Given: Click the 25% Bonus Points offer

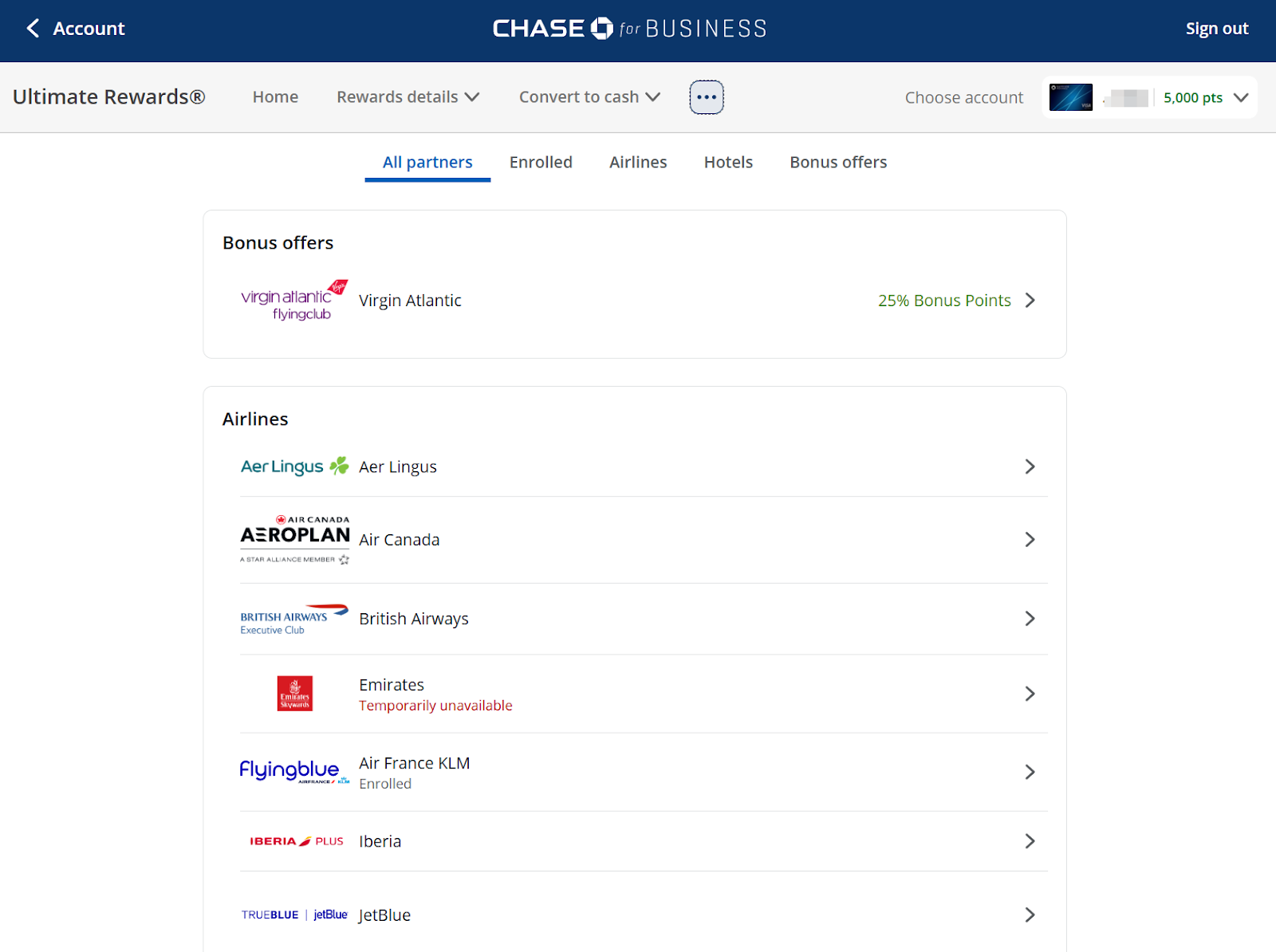Looking at the screenshot, I should click(944, 301).
